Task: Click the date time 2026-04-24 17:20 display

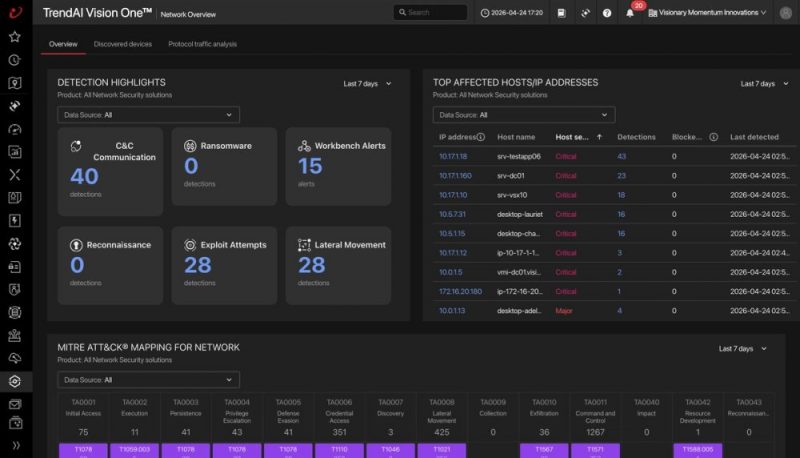Action: [512, 13]
